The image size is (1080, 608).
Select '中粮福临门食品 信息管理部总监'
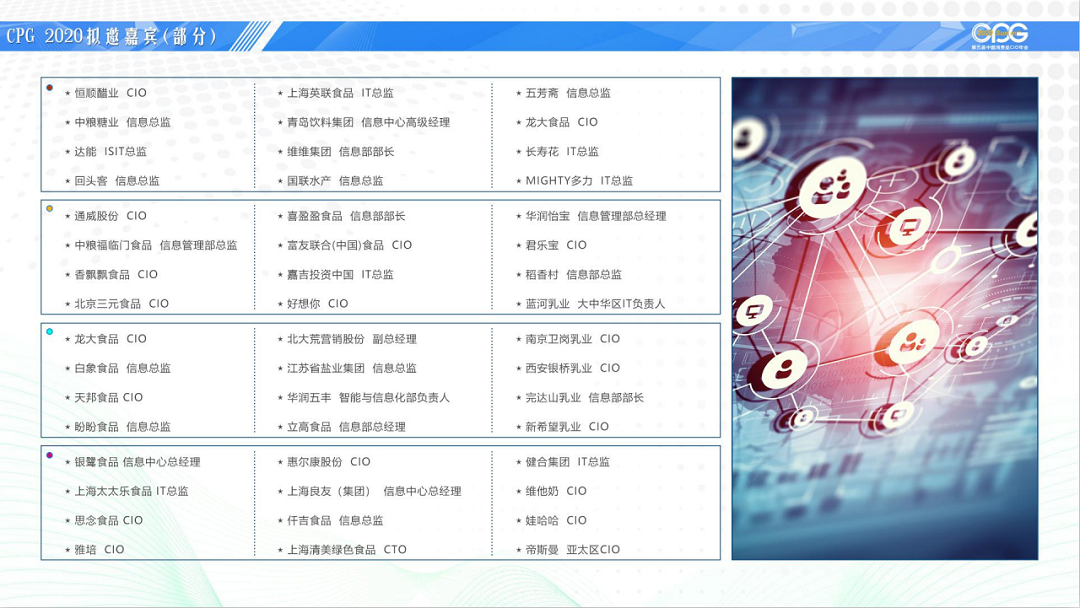click(156, 245)
